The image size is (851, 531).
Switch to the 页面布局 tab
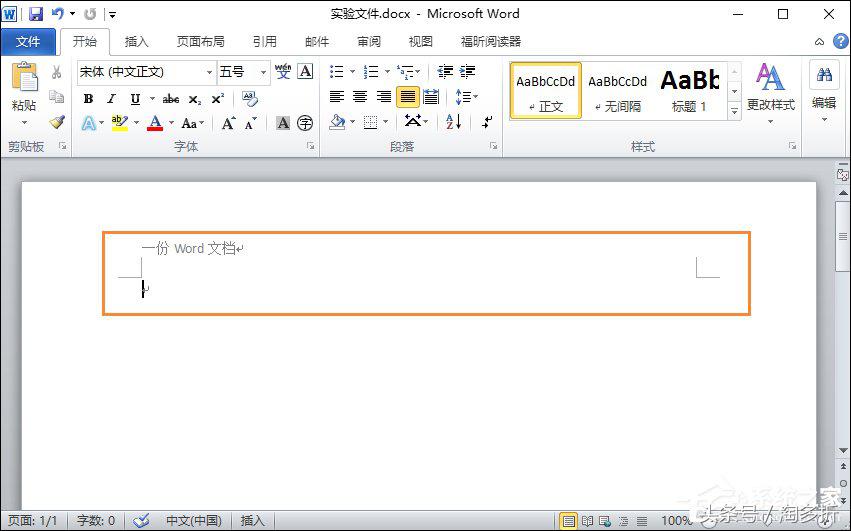tap(200, 42)
